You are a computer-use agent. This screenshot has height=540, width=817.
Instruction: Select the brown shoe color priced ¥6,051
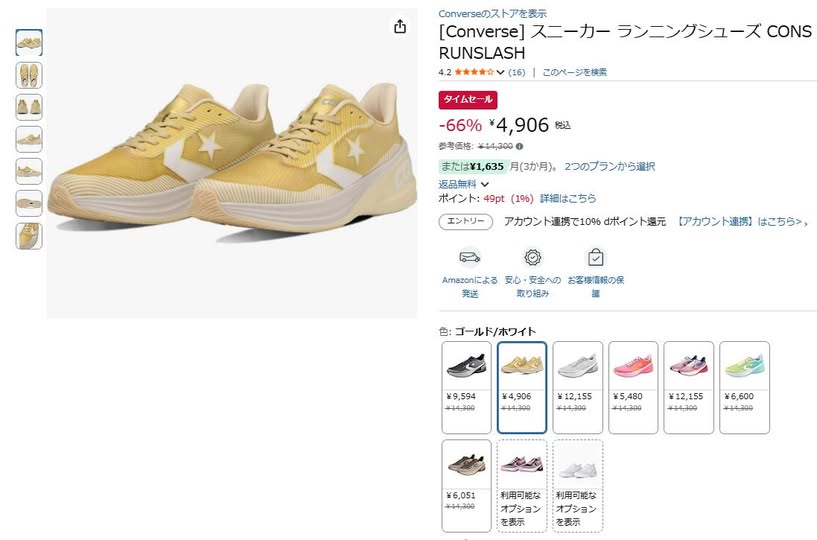coord(466,486)
